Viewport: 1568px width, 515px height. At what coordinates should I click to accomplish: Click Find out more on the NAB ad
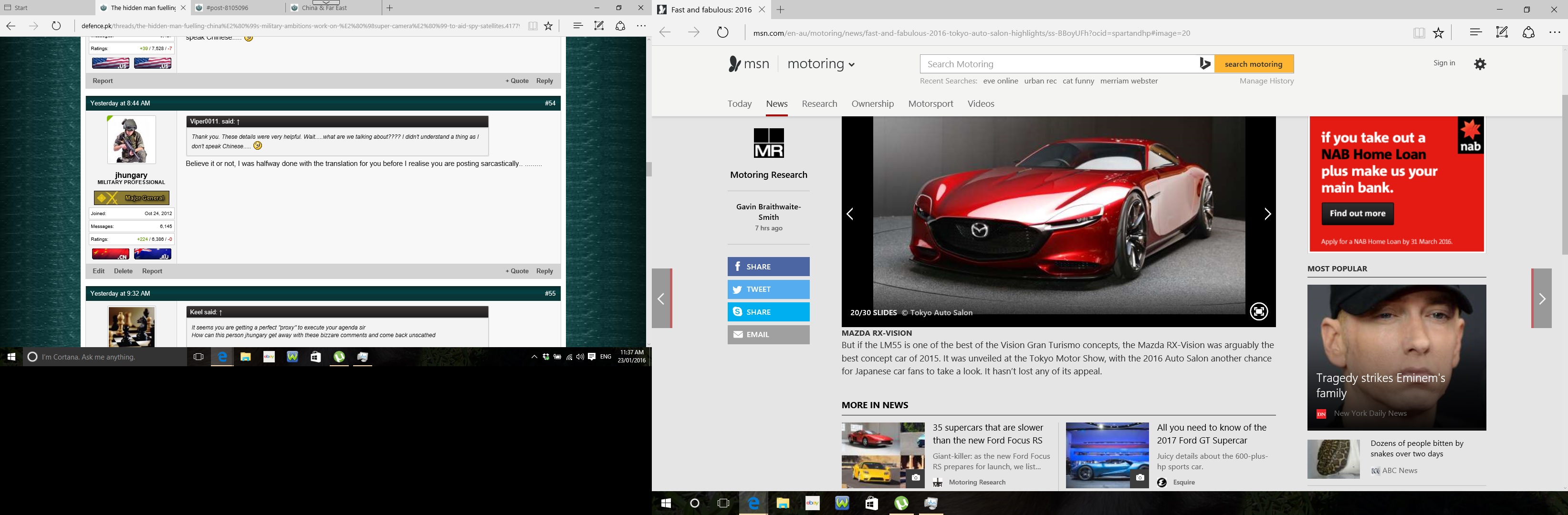1358,214
